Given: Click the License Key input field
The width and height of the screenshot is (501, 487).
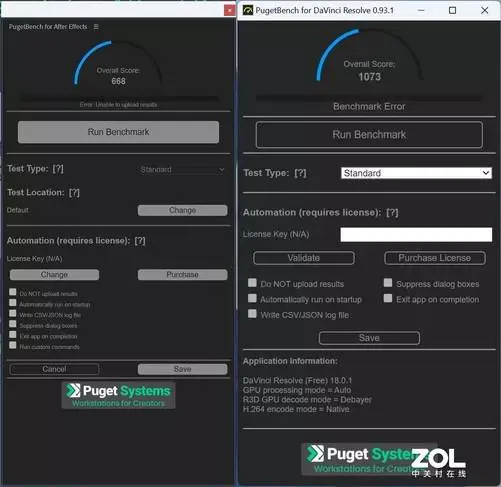Looking at the screenshot, I should (416, 234).
